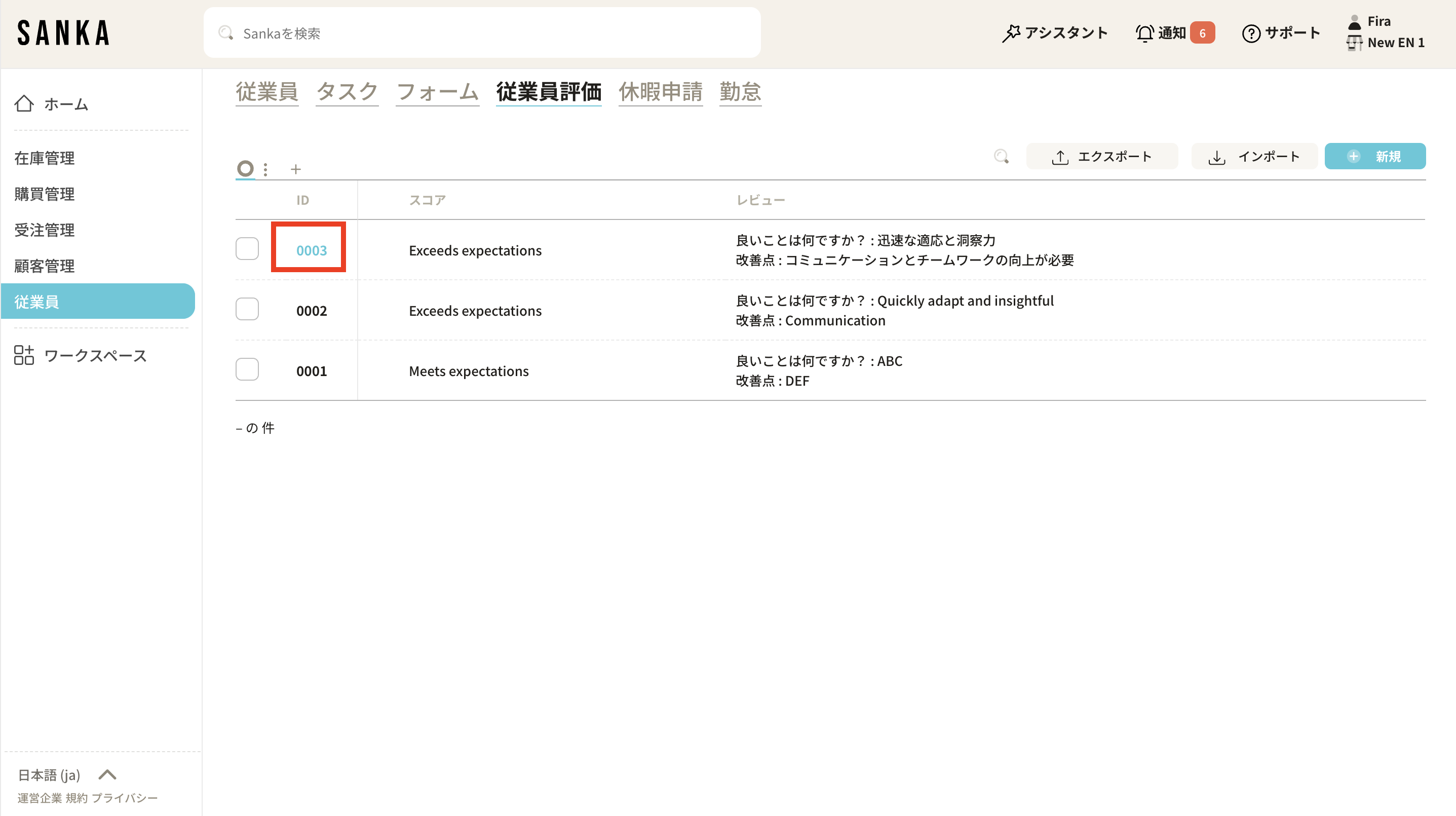The width and height of the screenshot is (1456, 816).
Task: Open the New EN 1 workspace switcher
Action: (x=1395, y=43)
